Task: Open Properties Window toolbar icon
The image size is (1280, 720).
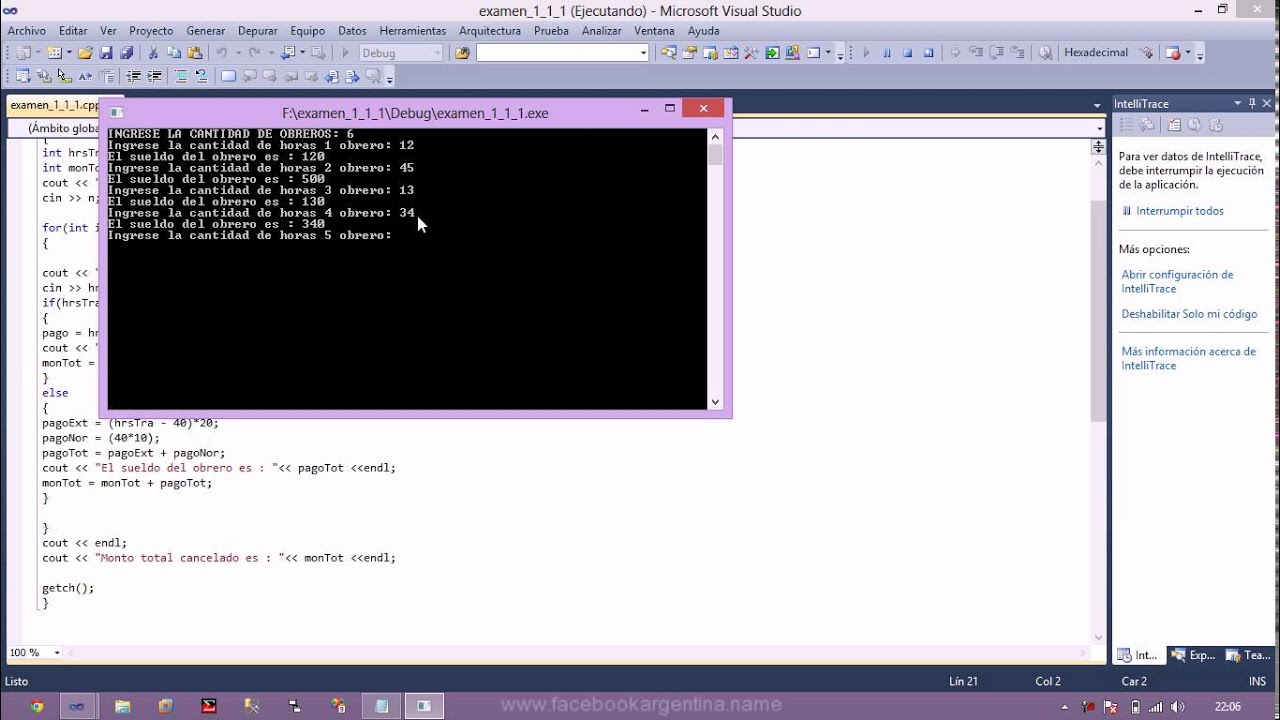Action: click(x=689, y=53)
